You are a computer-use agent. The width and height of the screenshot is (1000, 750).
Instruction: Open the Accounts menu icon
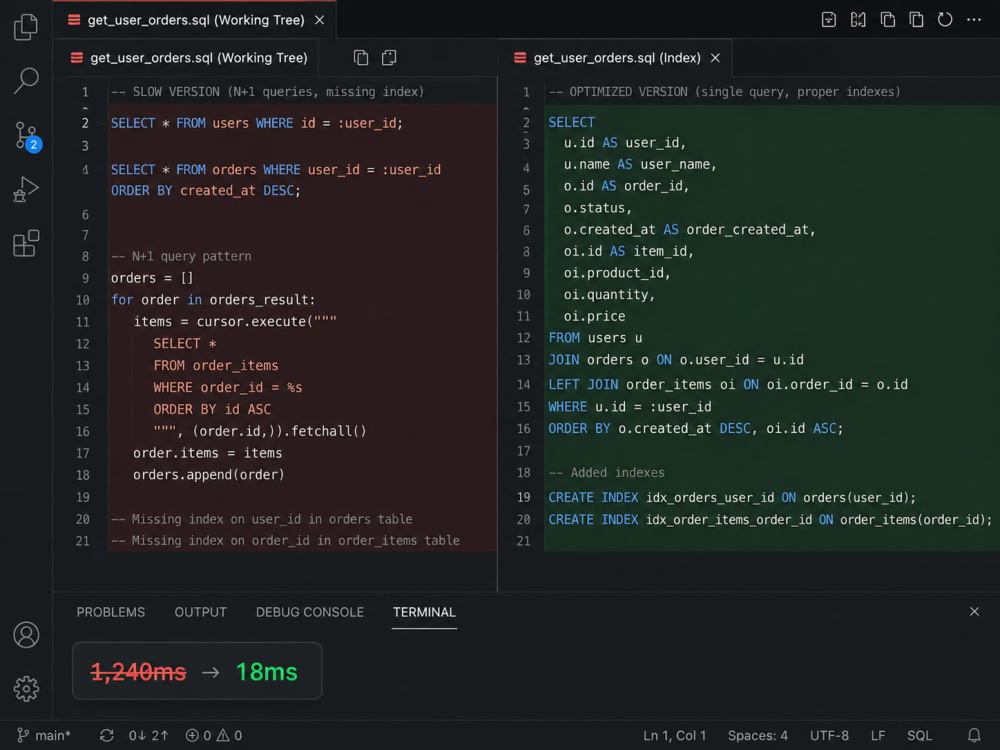click(26, 635)
